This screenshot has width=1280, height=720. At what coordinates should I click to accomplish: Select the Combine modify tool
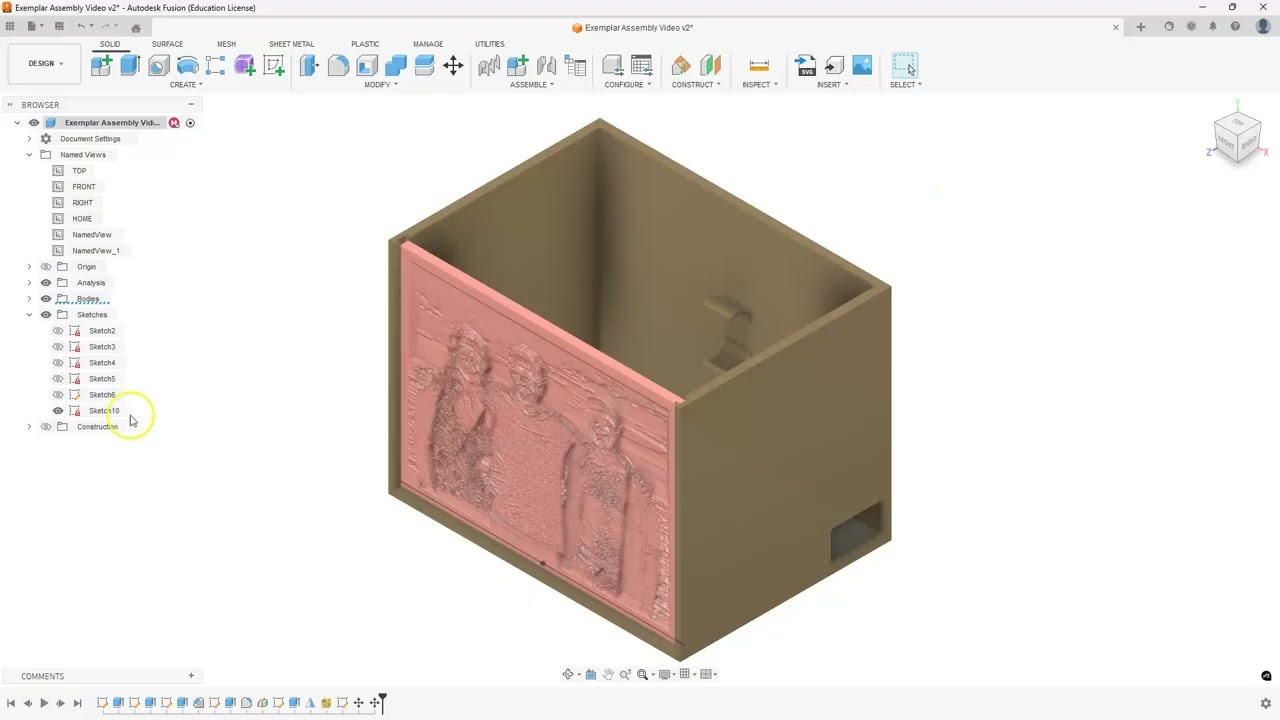[396, 66]
